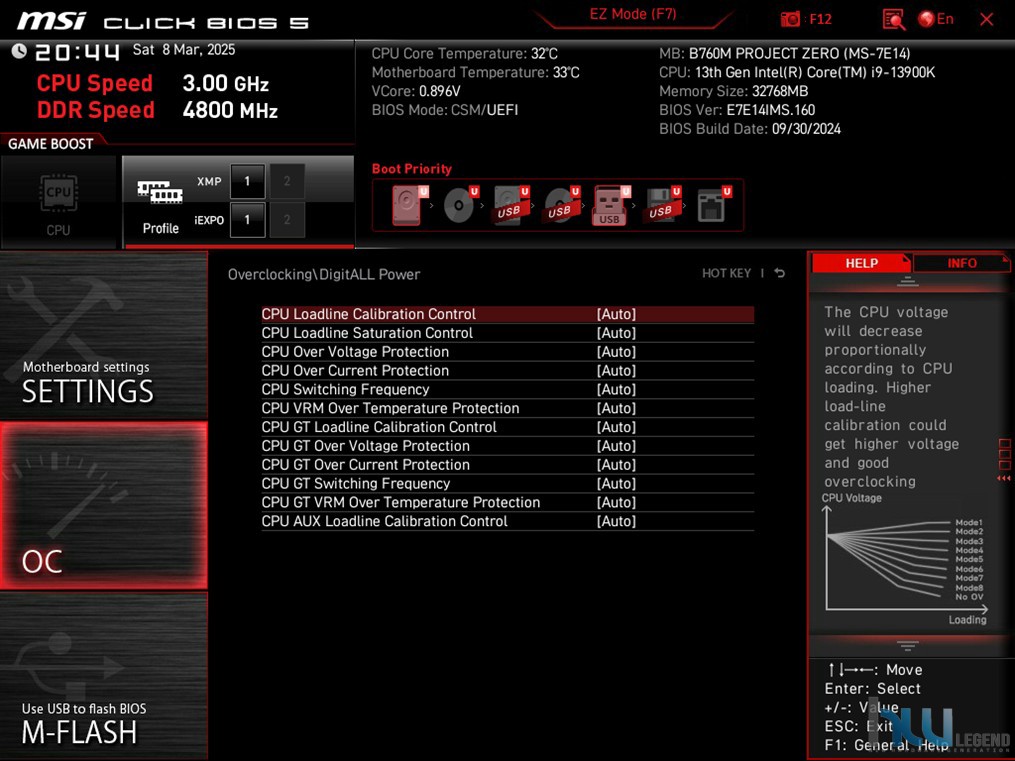1015x761 pixels.
Task: Enable iEXPO profile 2
Action: [287, 220]
